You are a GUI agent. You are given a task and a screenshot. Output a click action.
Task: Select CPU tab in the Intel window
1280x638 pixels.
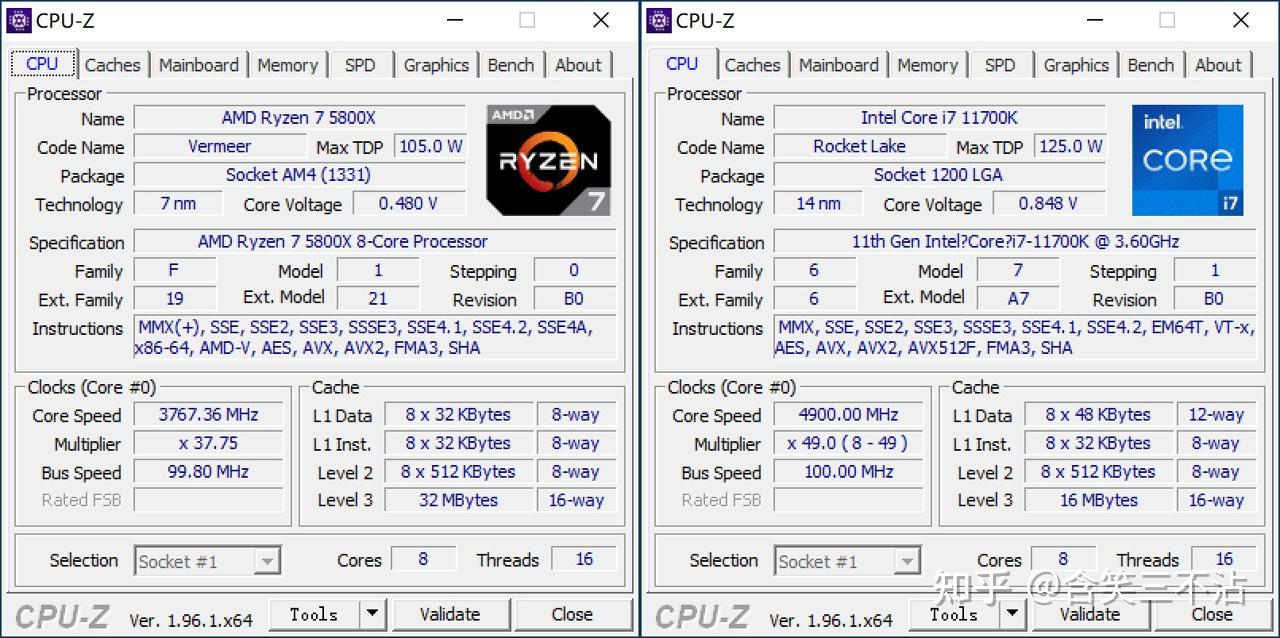[682, 63]
